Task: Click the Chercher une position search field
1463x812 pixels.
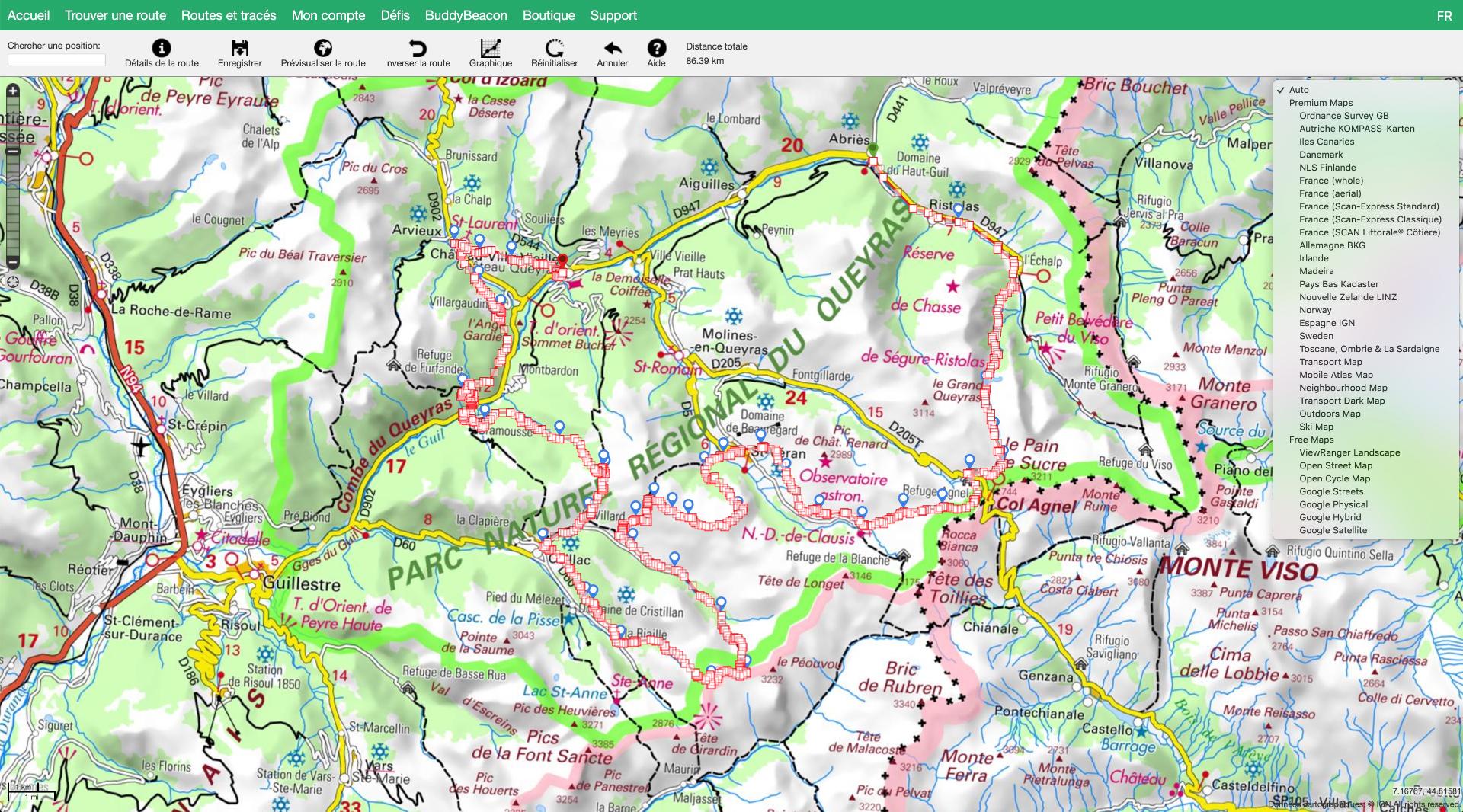Action: [x=56, y=60]
